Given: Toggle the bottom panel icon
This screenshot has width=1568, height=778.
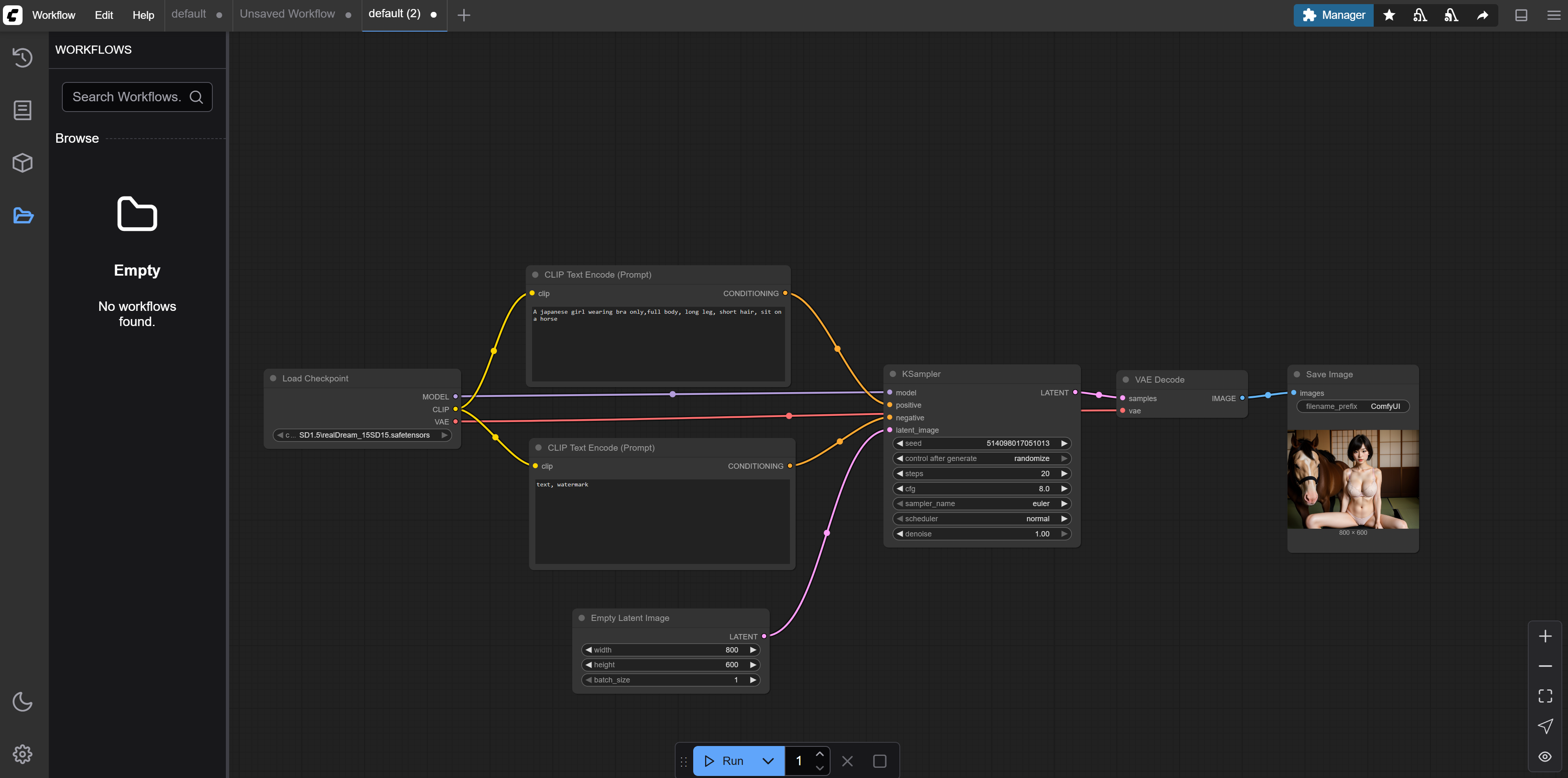Looking at the screenshot, I should click(x=1521, y=15).
